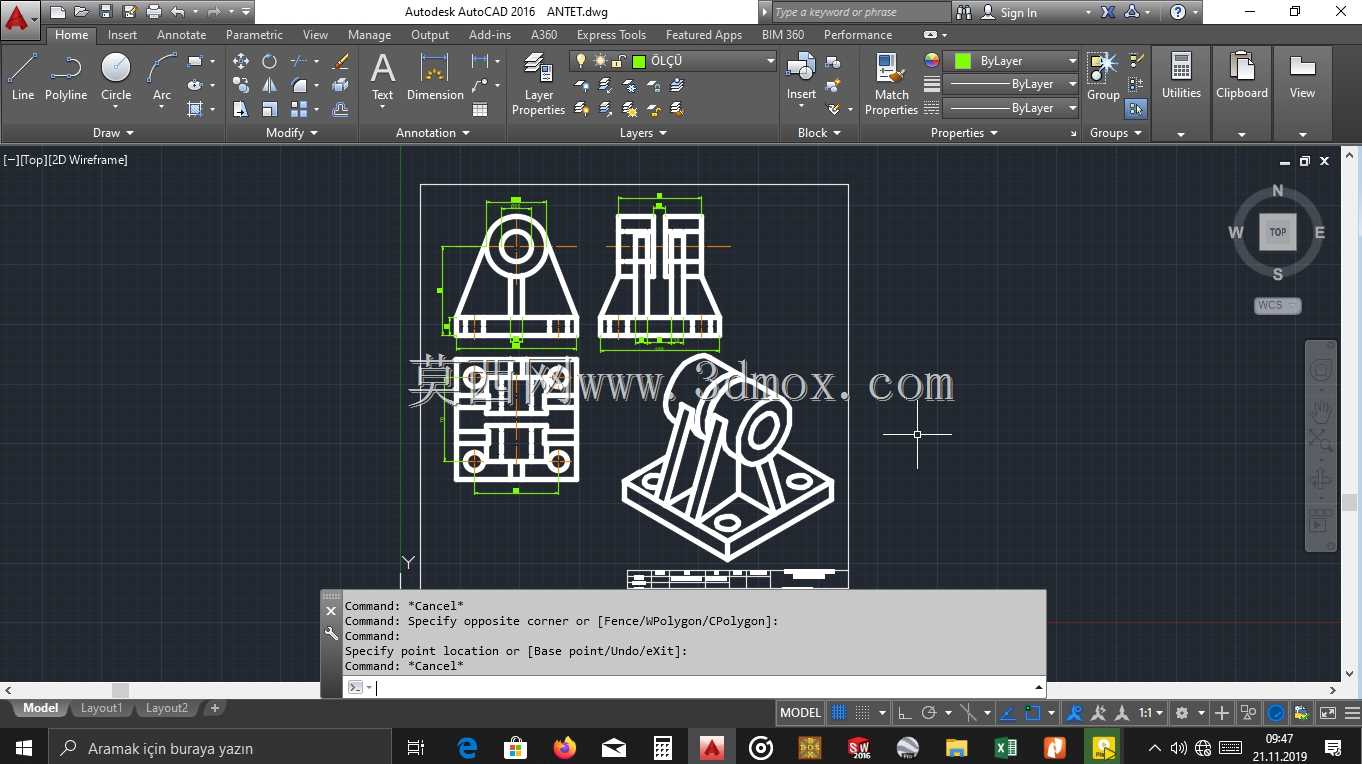1362x764 pixels.
Task: Open the ÖLÇÜ layer dropdown list
Action: click(770, 61)
